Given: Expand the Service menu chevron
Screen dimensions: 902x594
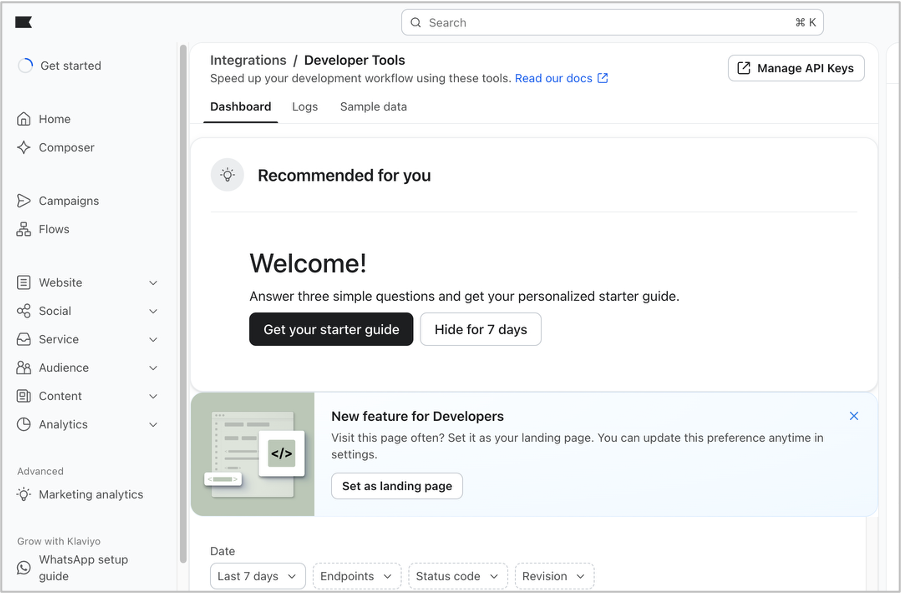Looking at the screenshot, I should pyautogui.click(x=153, y=339).
